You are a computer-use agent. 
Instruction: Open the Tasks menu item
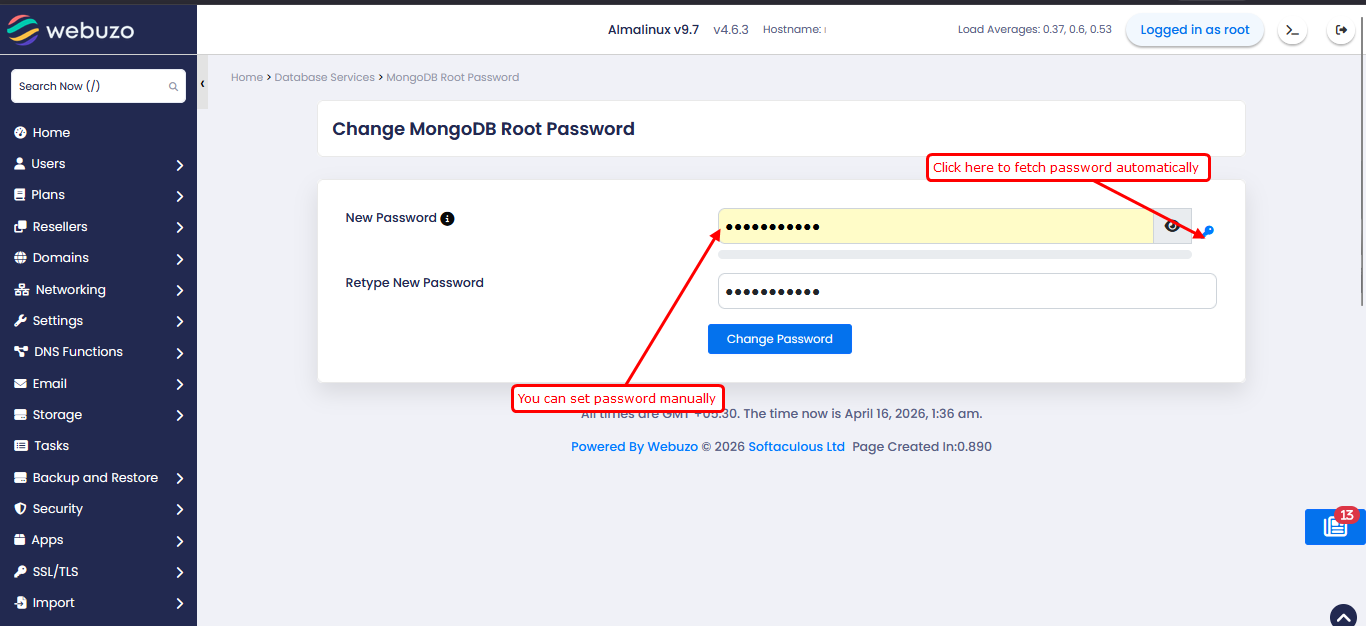(x=51, y=446)
